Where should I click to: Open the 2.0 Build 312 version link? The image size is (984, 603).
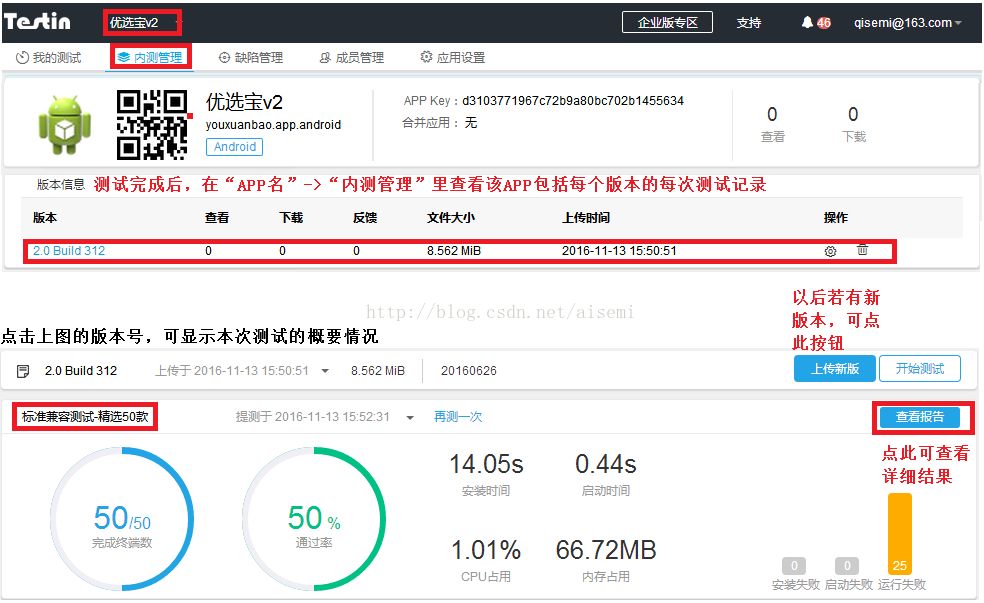coord(69,250)
